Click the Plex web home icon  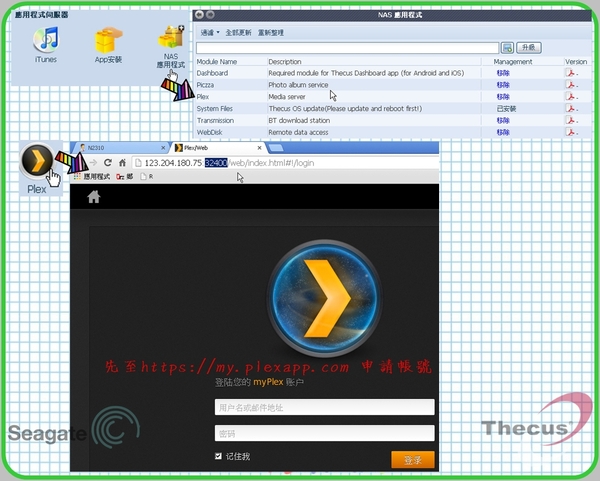tap(94, 197)
